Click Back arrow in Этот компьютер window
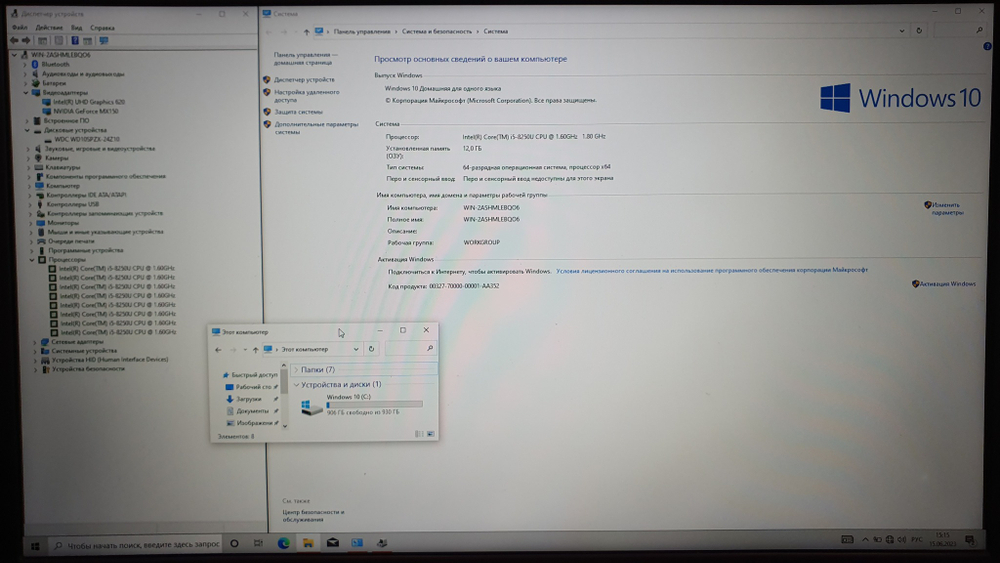 (x=218, y=349)
